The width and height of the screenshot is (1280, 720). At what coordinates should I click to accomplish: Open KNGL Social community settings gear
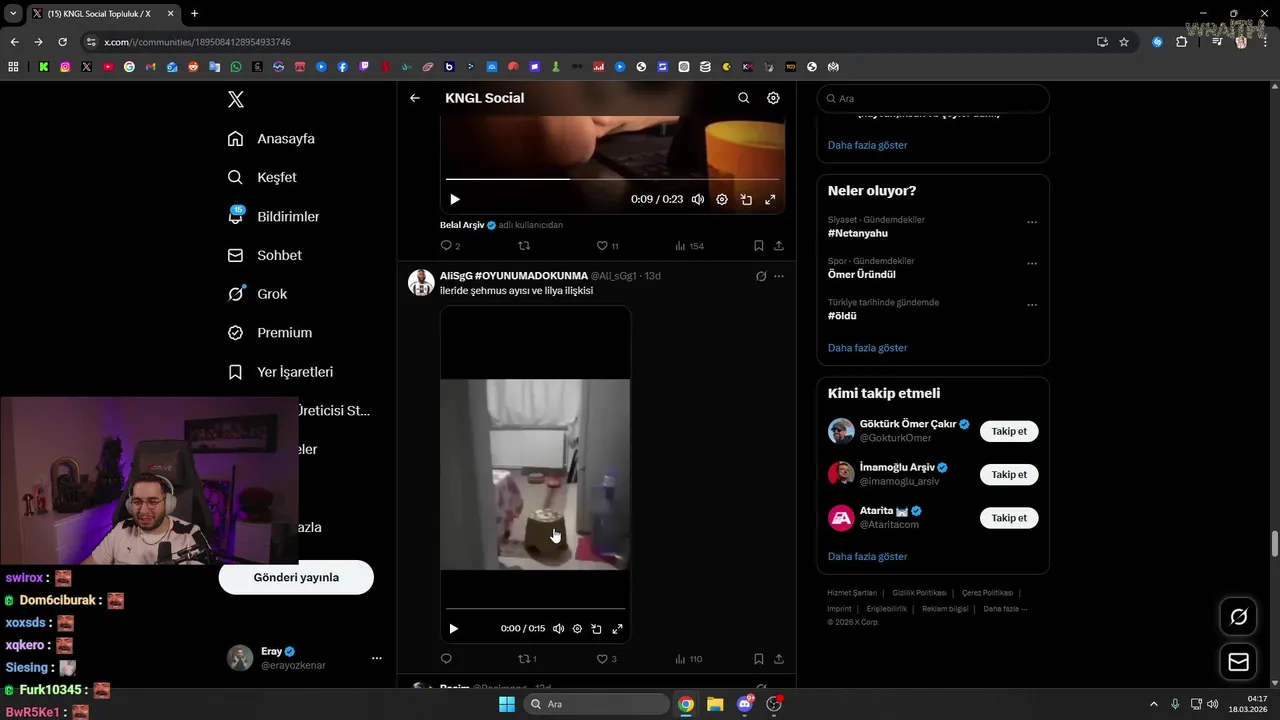pos(773,98)
